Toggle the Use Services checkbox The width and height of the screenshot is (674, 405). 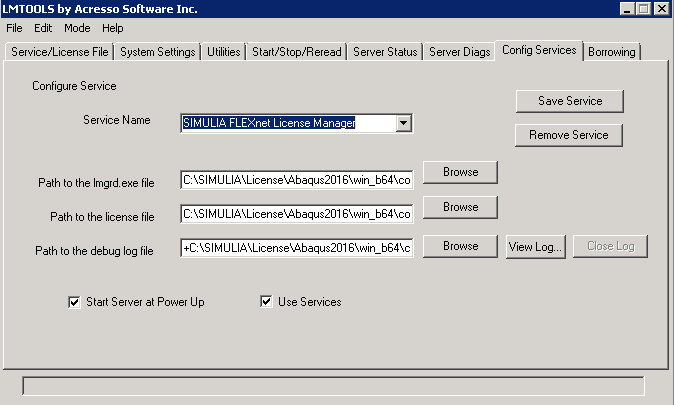pos(267,302)
